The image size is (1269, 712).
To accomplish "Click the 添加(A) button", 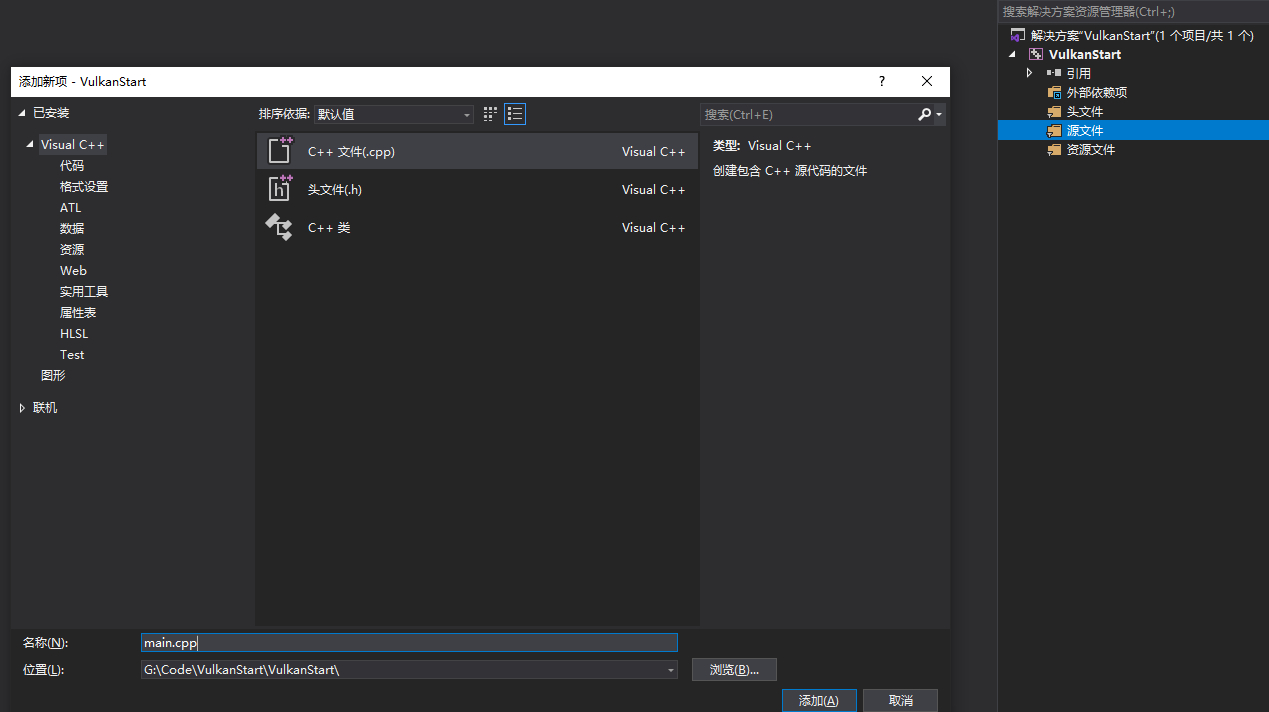I will pyautogui.click(x=819, y=700).
